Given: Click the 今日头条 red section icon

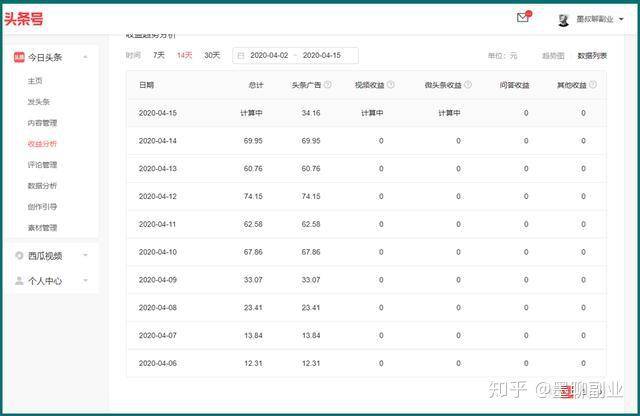Looking at the screenshot, I should [19, 57].
